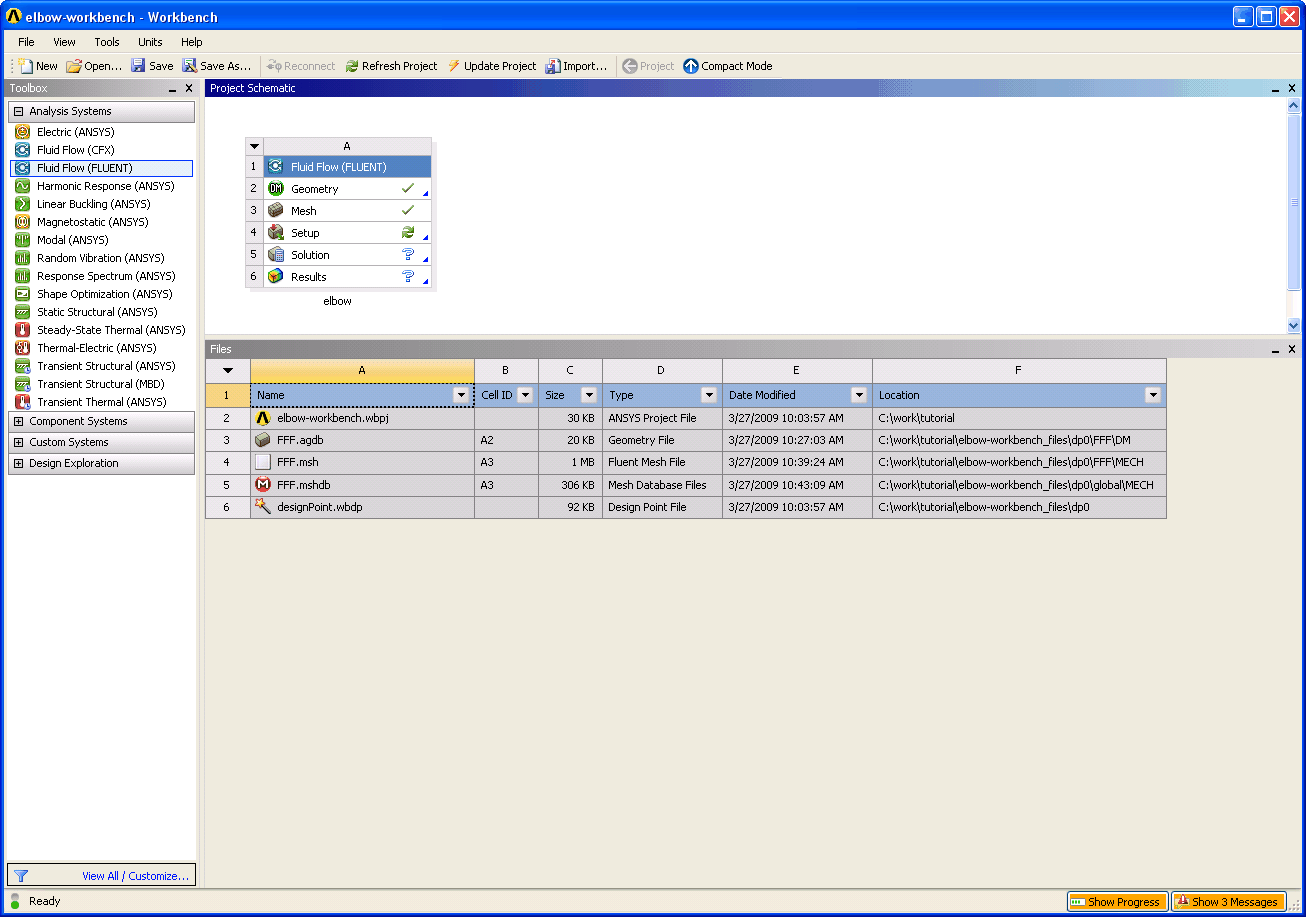The height and width of the screenshot is (917, 1306).
Task: Select the Fluid Flow (CFX) system icon
Action: pos(22,150)
